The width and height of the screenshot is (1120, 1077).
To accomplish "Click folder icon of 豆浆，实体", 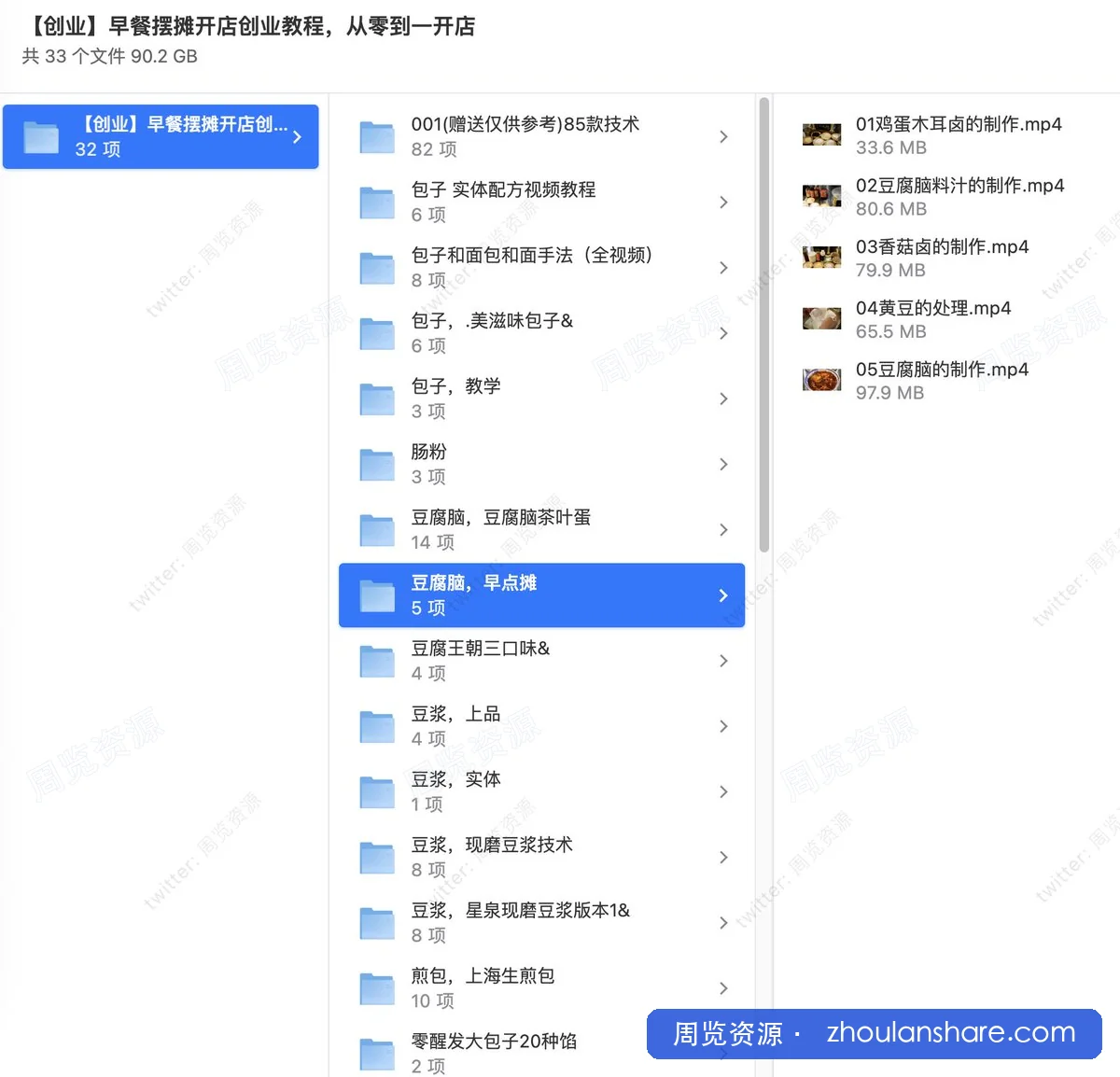I will coord(377,792).
